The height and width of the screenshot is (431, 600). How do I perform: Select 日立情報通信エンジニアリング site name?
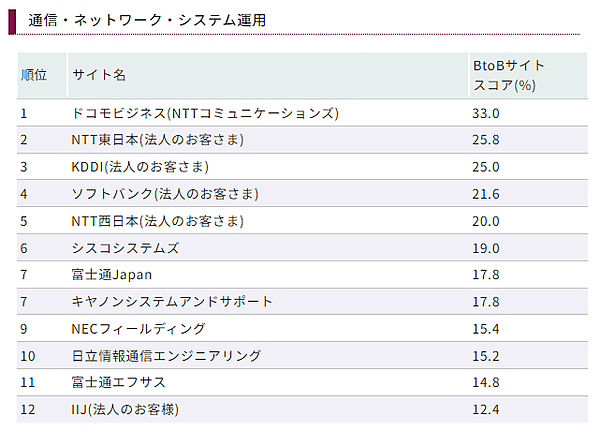coord(166,355)
